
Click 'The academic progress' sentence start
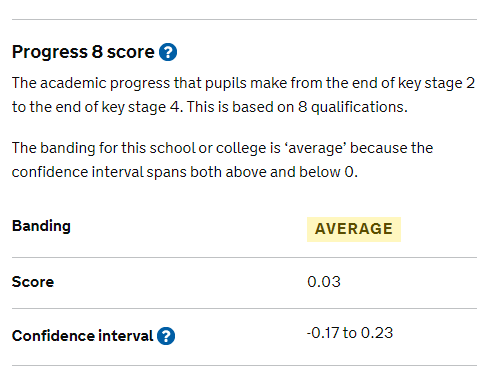pyautogui.click(x=91, y=83)
